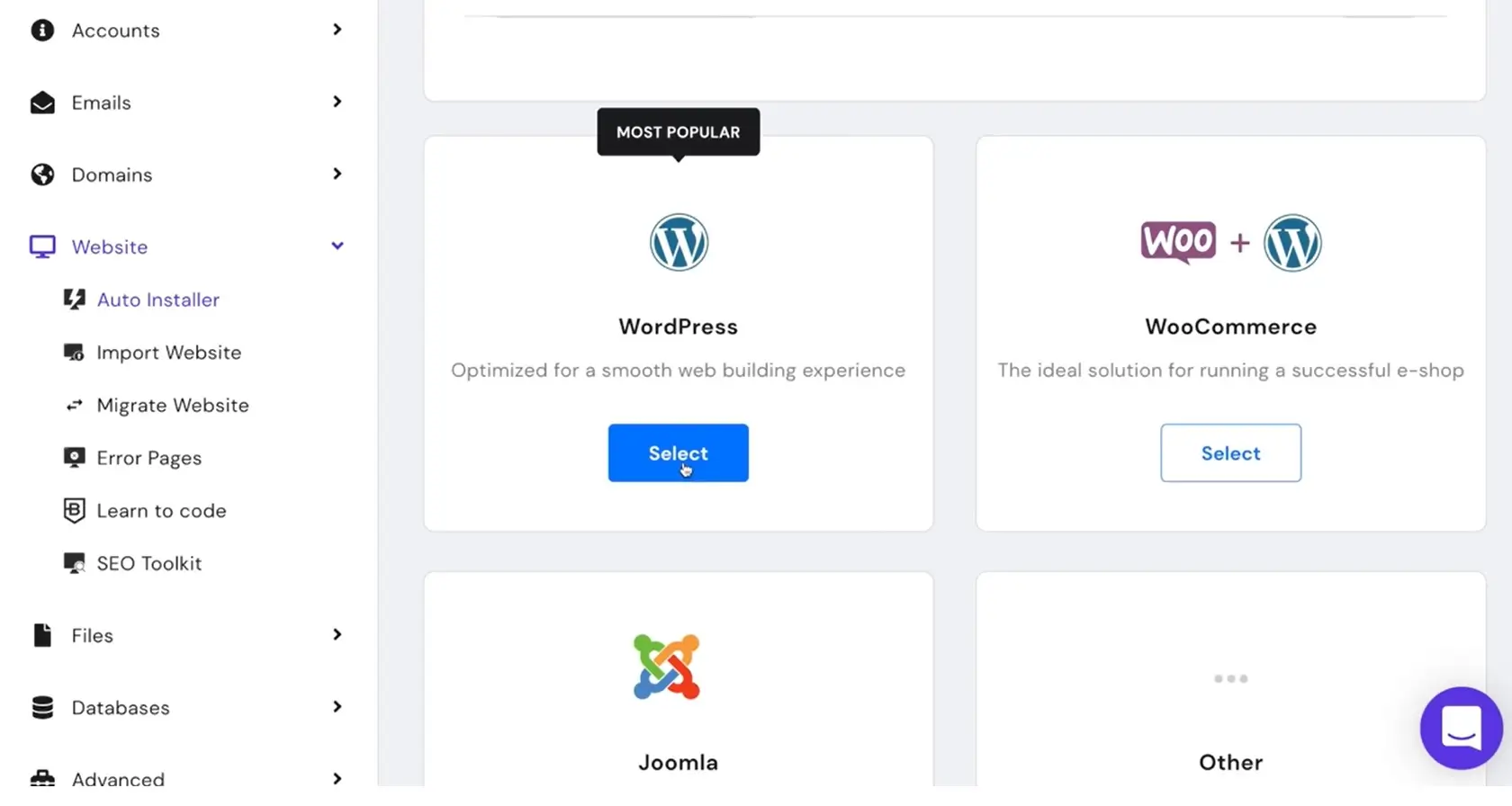Click the Joomla logo icon

click(667, 667)
